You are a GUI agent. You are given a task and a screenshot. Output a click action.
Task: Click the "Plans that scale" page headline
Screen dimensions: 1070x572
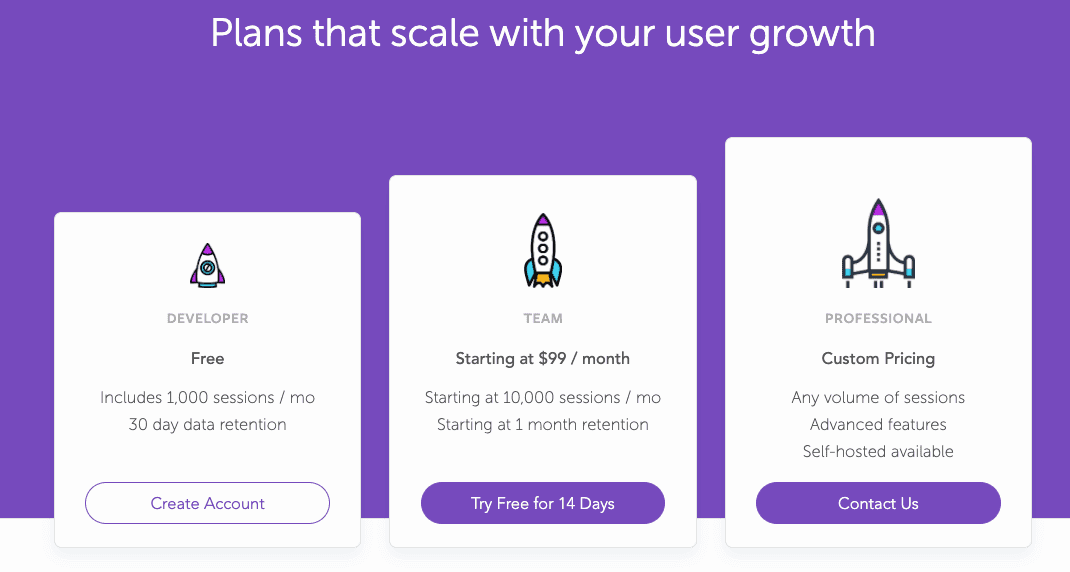coord(542,34)
